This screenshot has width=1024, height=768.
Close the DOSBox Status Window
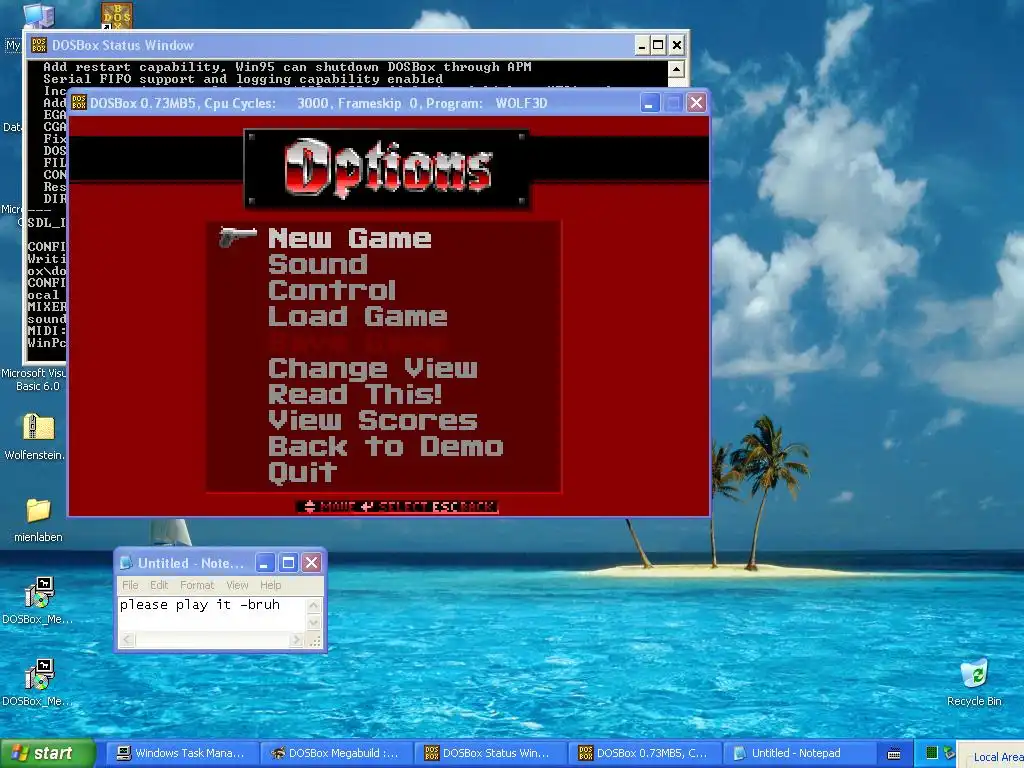tap(677, 45)
